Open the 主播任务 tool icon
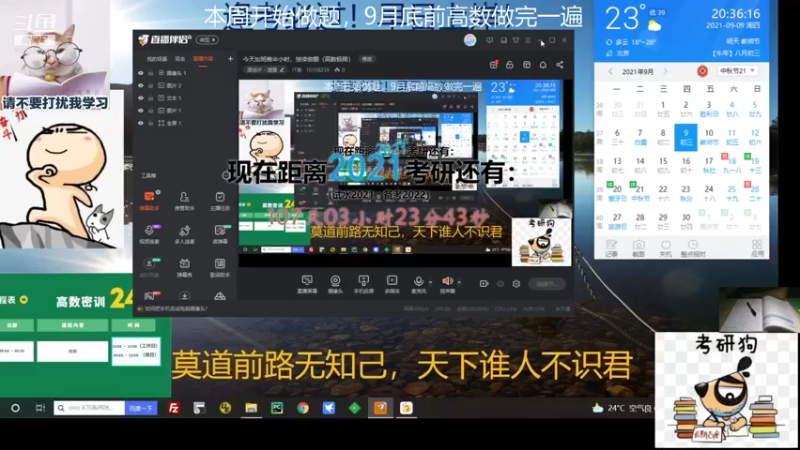Viewport: 800px width, 450px height. click(x=220, y=200)
